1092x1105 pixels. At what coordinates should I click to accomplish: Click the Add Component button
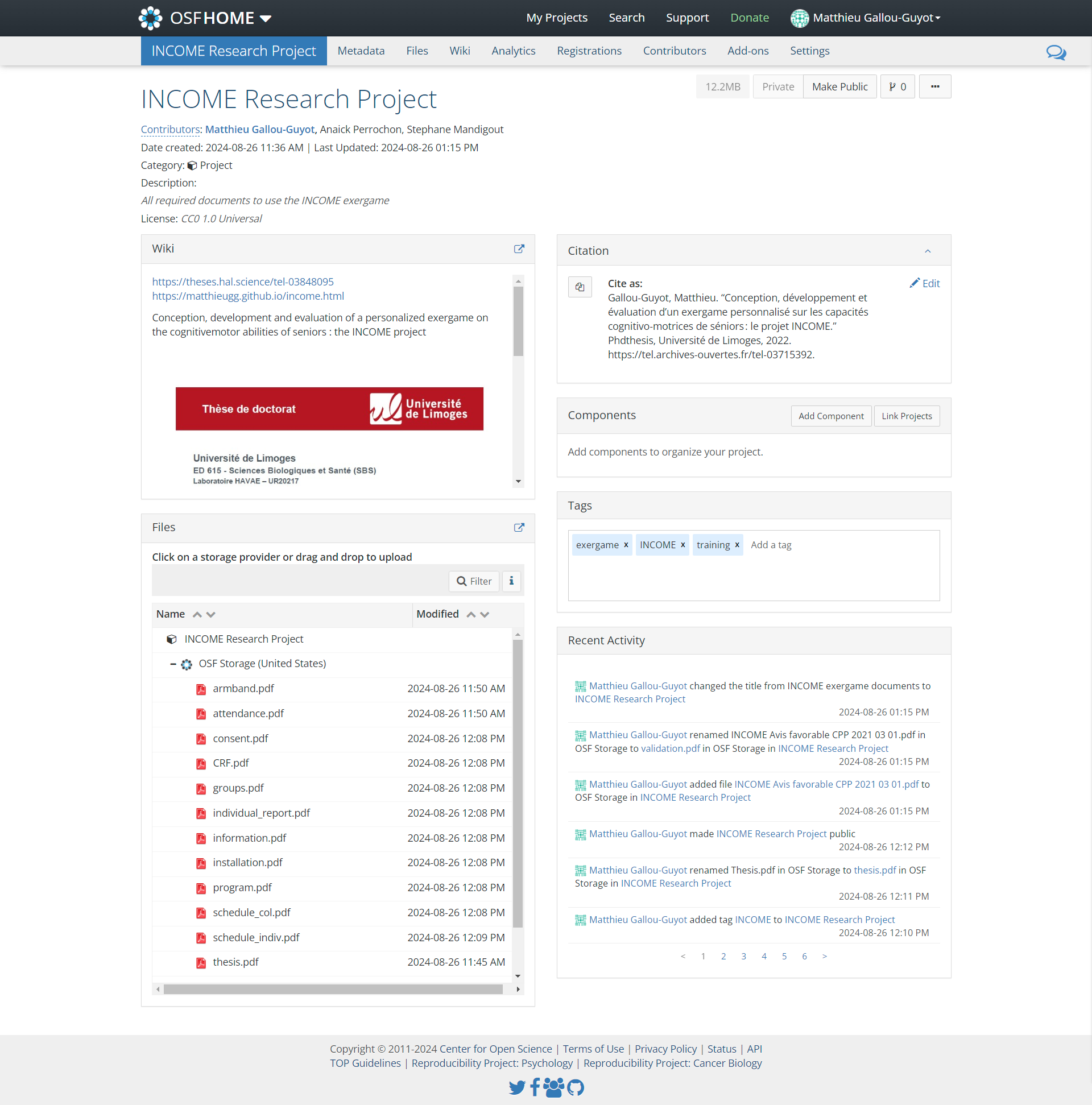[x=831, y=416]
